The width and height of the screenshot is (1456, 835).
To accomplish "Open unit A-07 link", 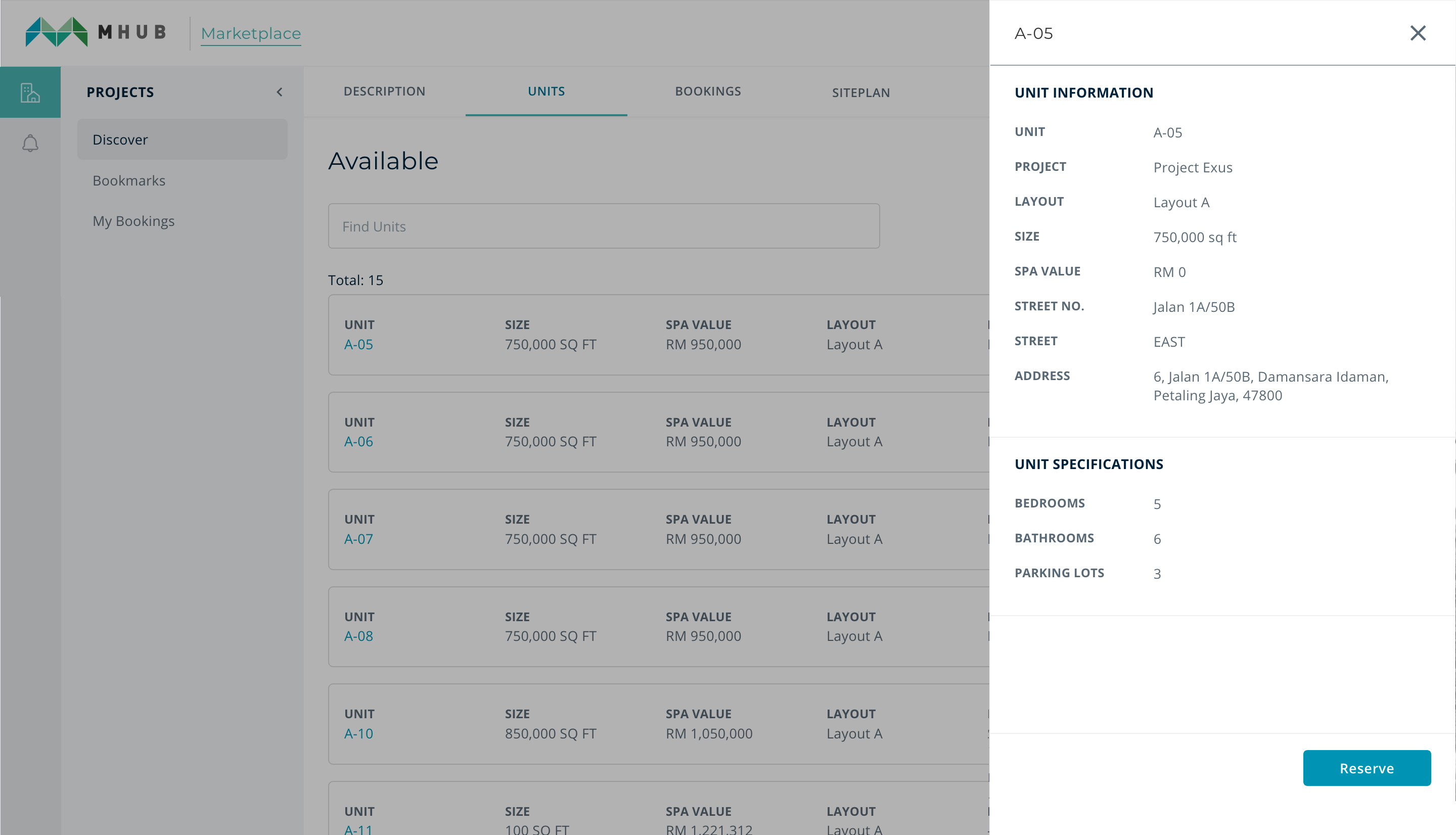I will [x=358, y=539].
